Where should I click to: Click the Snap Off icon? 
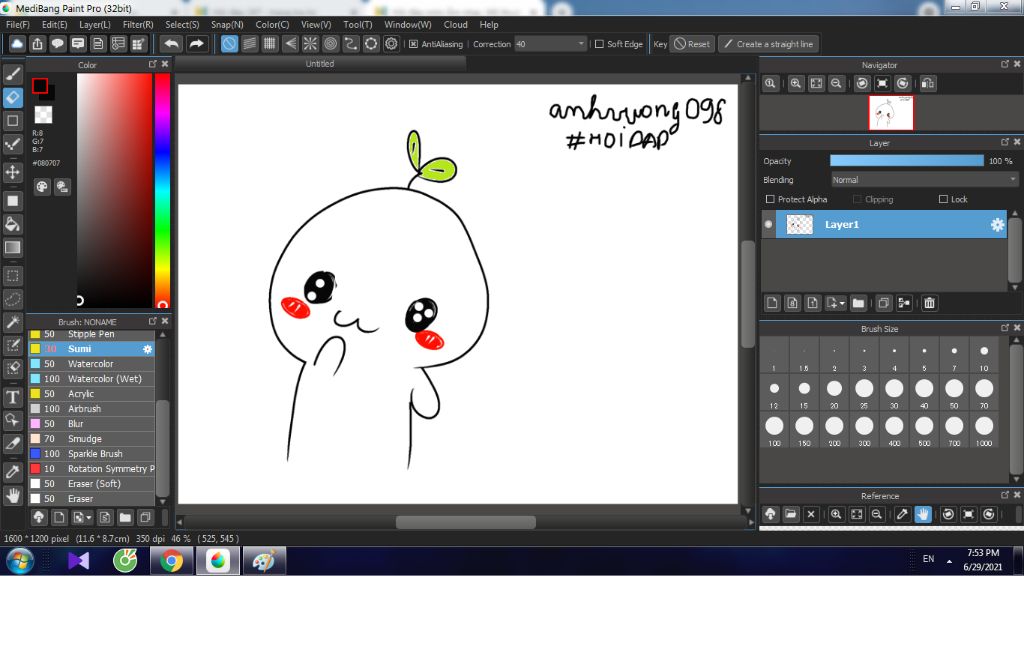pyautogui.click(x=229, y=44)
